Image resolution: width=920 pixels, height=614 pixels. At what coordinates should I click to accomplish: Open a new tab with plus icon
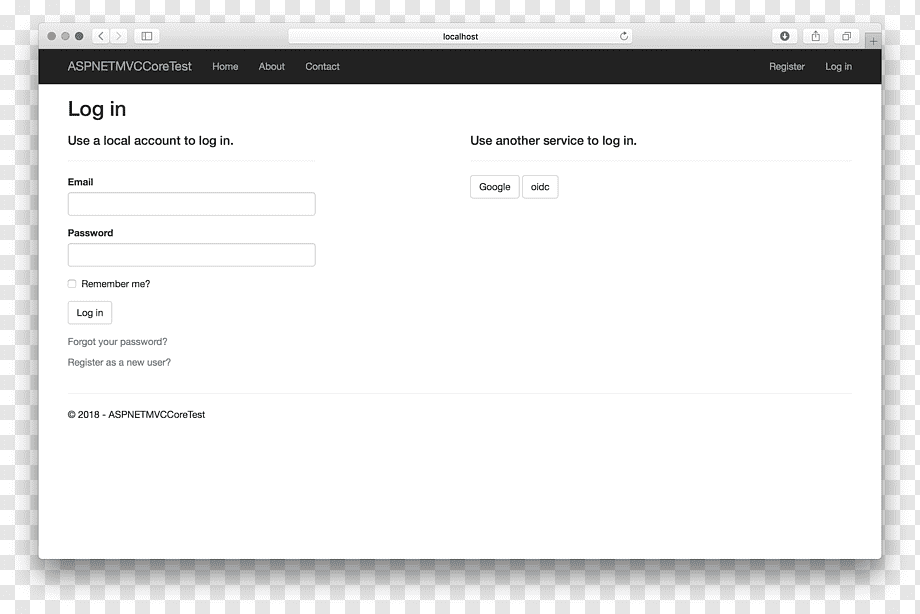873,41
